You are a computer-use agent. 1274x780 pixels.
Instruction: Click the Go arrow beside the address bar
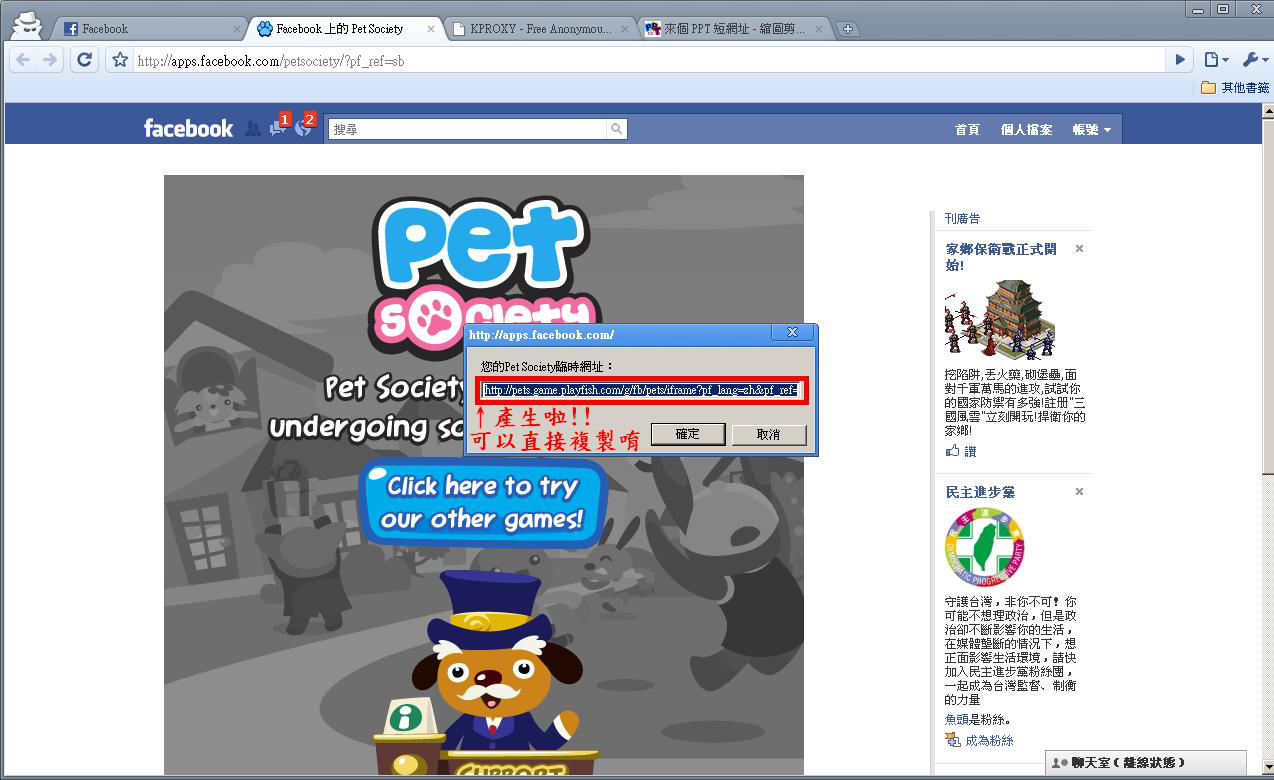(1180, 60)
